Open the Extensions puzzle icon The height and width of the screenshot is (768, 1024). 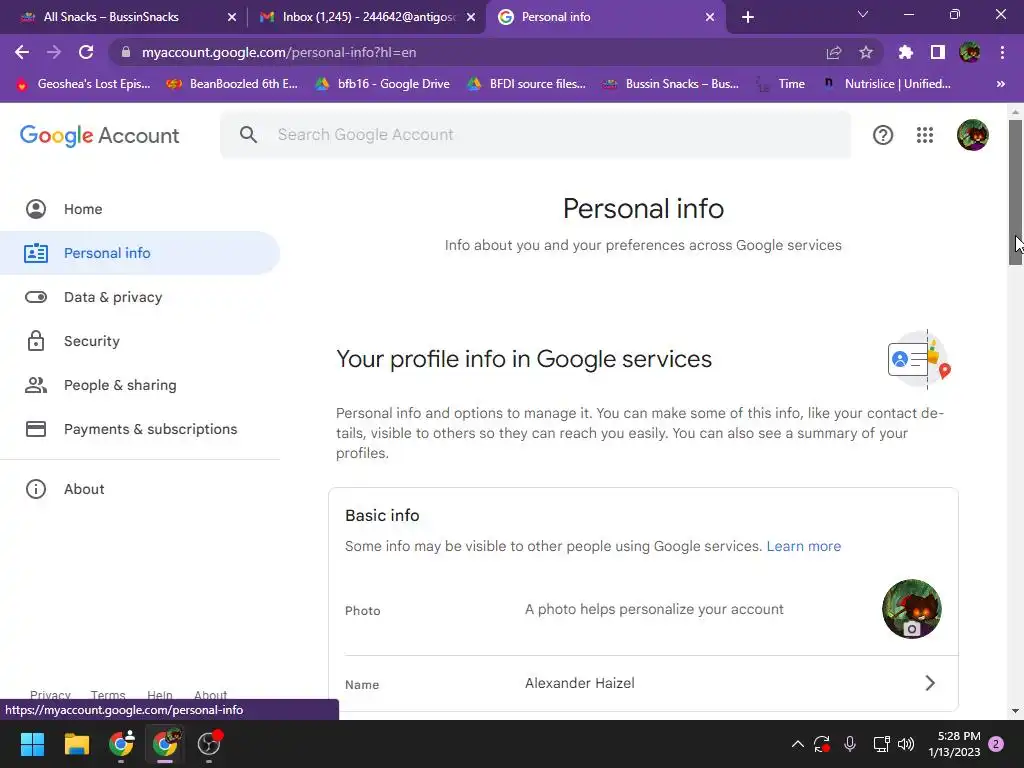tap(905, 52)
